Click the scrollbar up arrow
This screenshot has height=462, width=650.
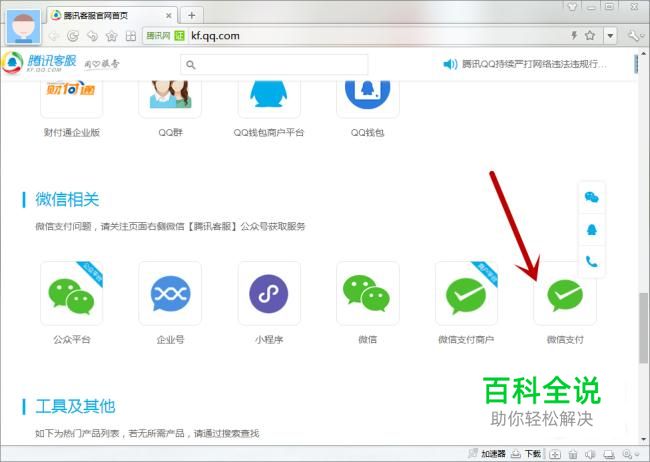(643, 54)
